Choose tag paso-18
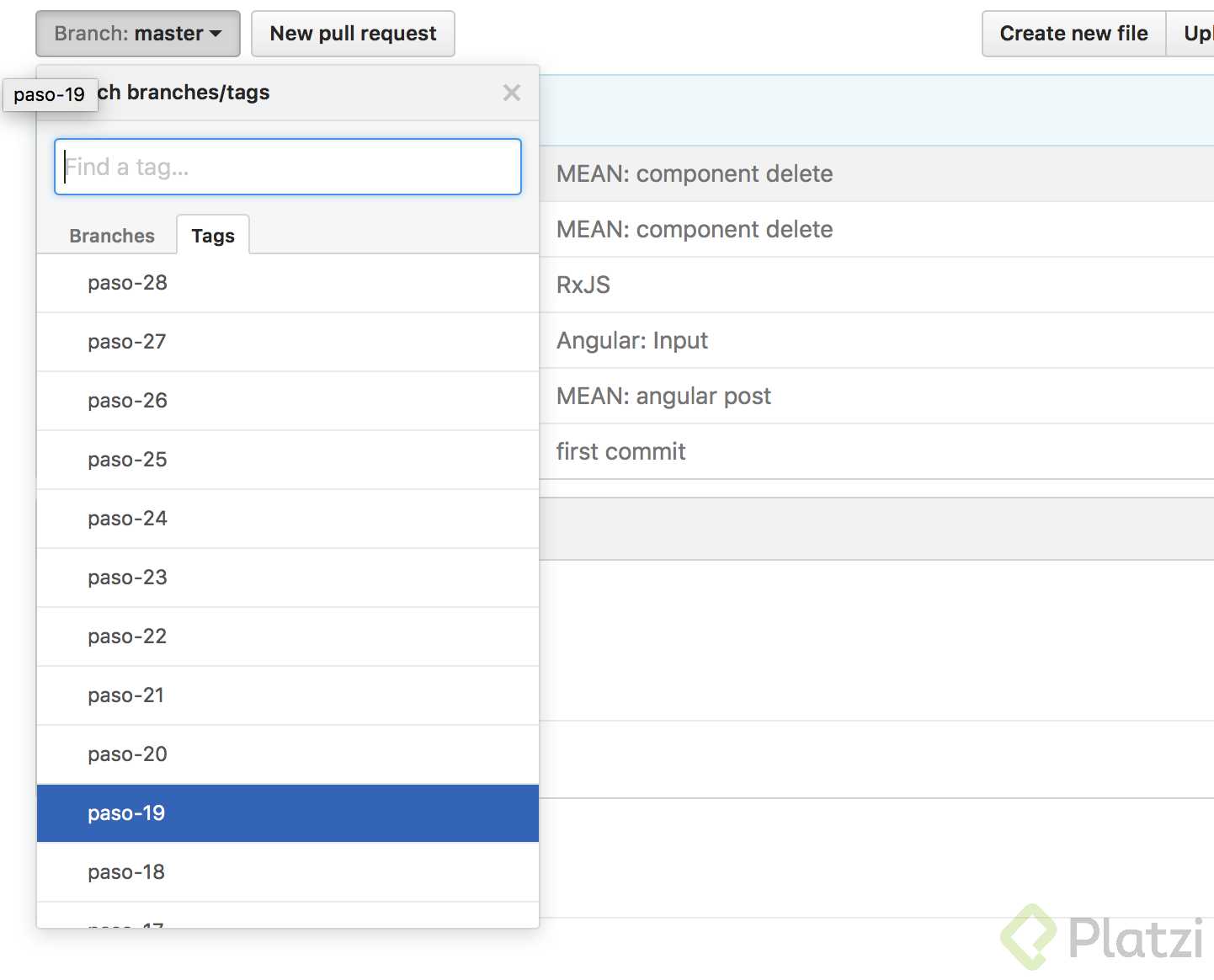This screenshot has height=980, width=1214. [x=126, y=872]
